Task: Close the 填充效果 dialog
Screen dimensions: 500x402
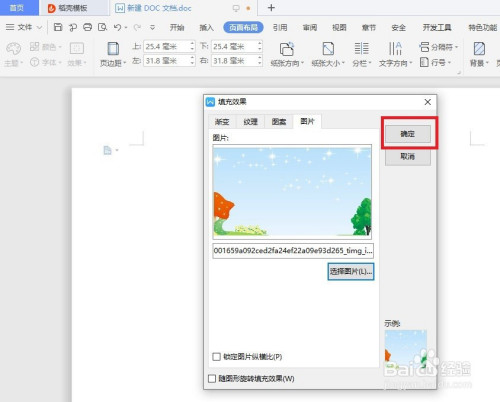Action: 428,102
